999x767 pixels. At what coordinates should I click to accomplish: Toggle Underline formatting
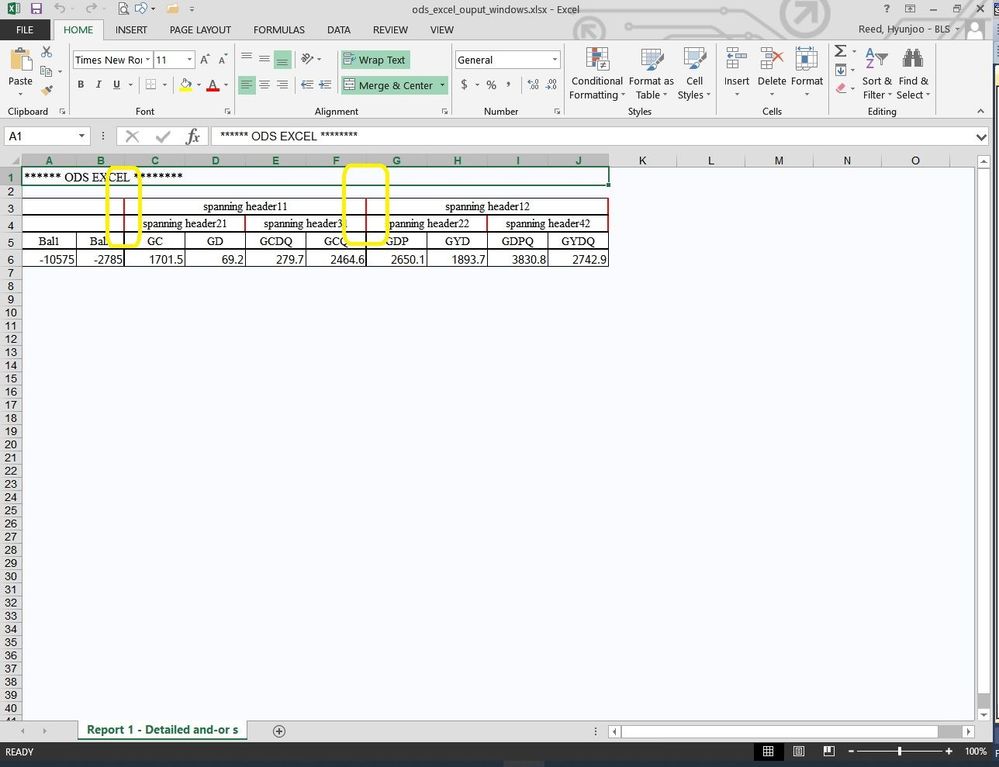(117, 85)
